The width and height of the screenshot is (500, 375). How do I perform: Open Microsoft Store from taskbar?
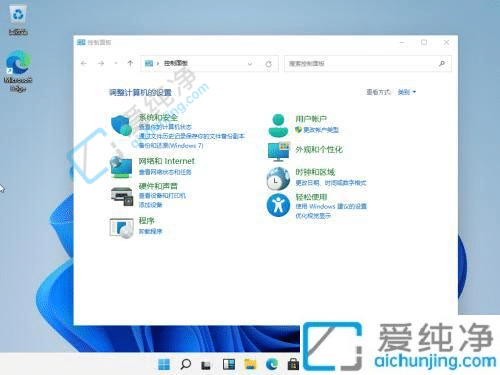pos(293,364)
